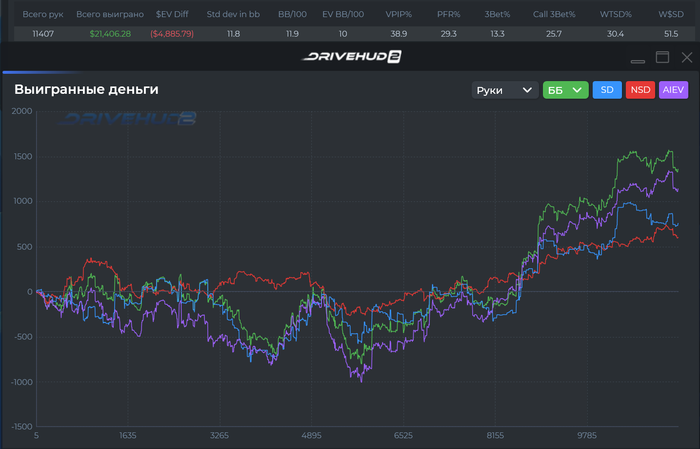Toggle the red NSD line
700x449 pixels.
[x=640, y=90]
